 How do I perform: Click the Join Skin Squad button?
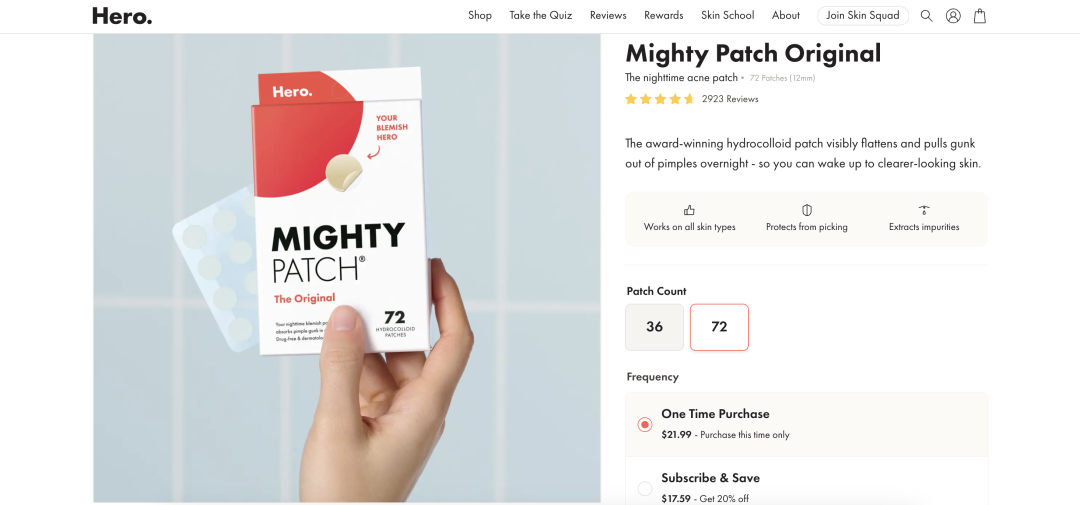point(863,15)
